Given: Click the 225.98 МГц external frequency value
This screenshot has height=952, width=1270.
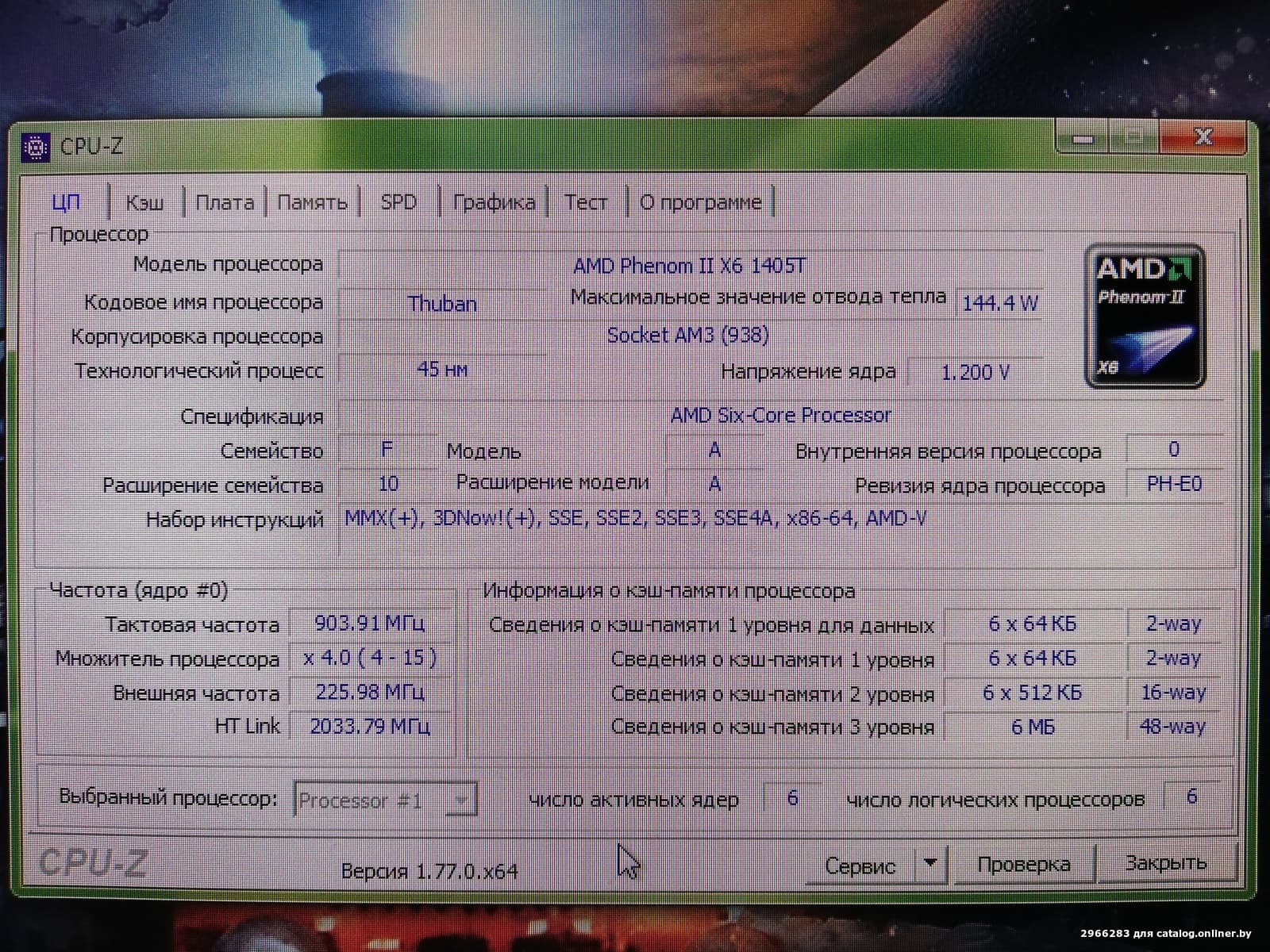Looking at the screenshot, I should (370, 693).
